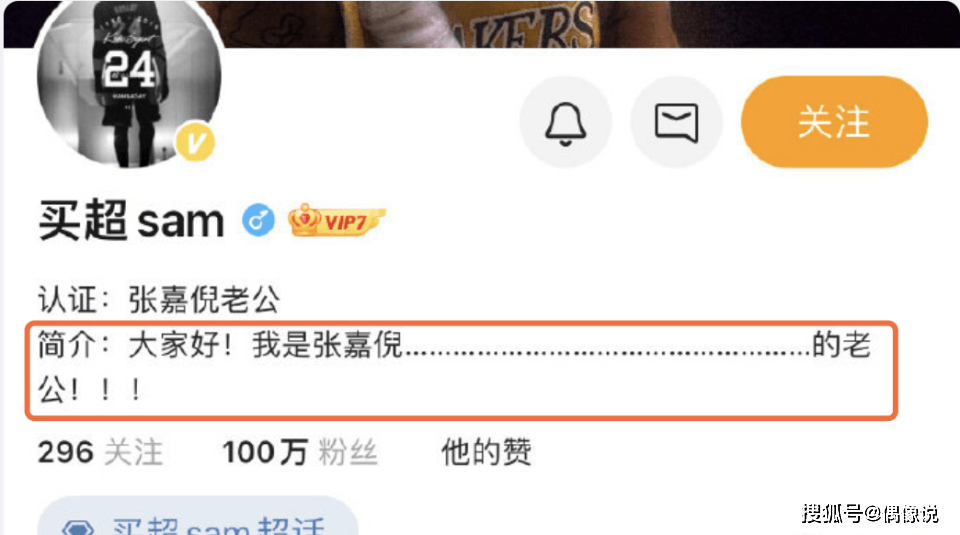Click the blue male gender icon
This screenshot has height=535, width=960.
tap(258, 220)
